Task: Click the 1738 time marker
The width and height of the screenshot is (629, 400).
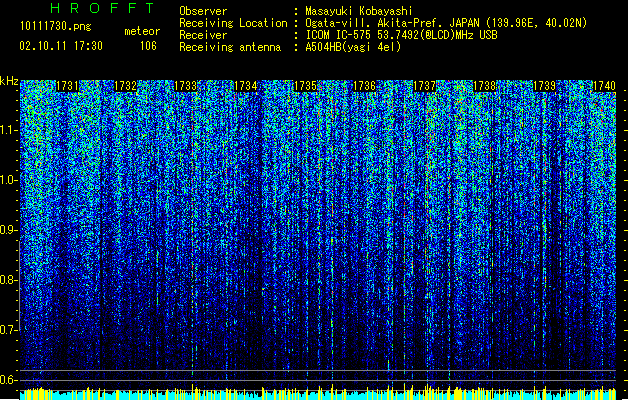Action: (485, 86)
